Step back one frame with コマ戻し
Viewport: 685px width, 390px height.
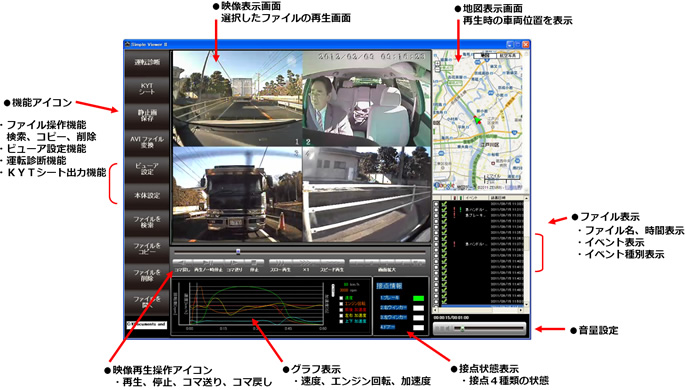click(x=182, y=262)
